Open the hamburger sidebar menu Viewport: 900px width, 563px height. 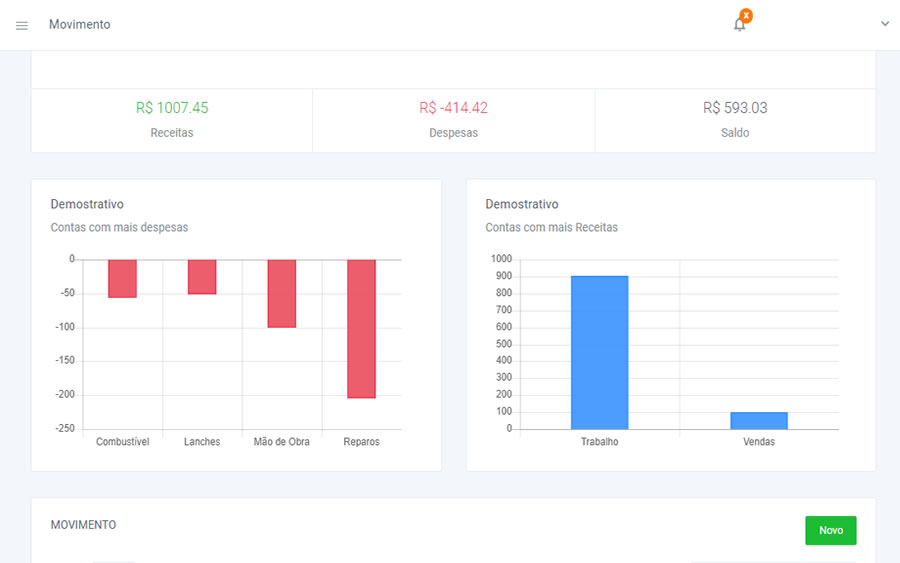coord(22,25)
